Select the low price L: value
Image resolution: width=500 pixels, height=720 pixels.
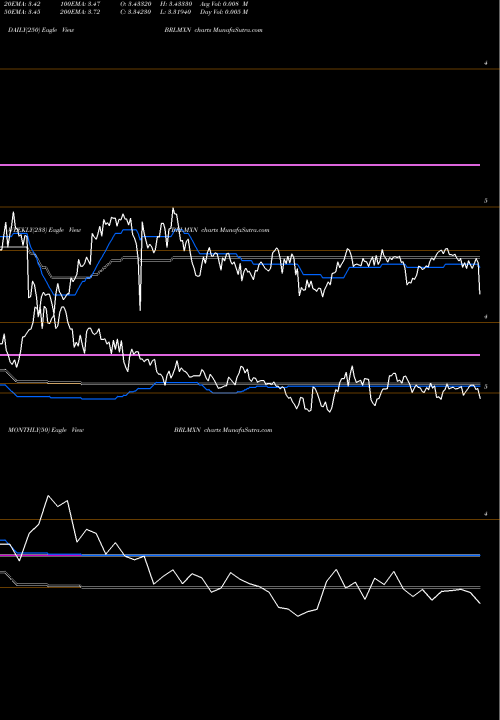point(176,12)
